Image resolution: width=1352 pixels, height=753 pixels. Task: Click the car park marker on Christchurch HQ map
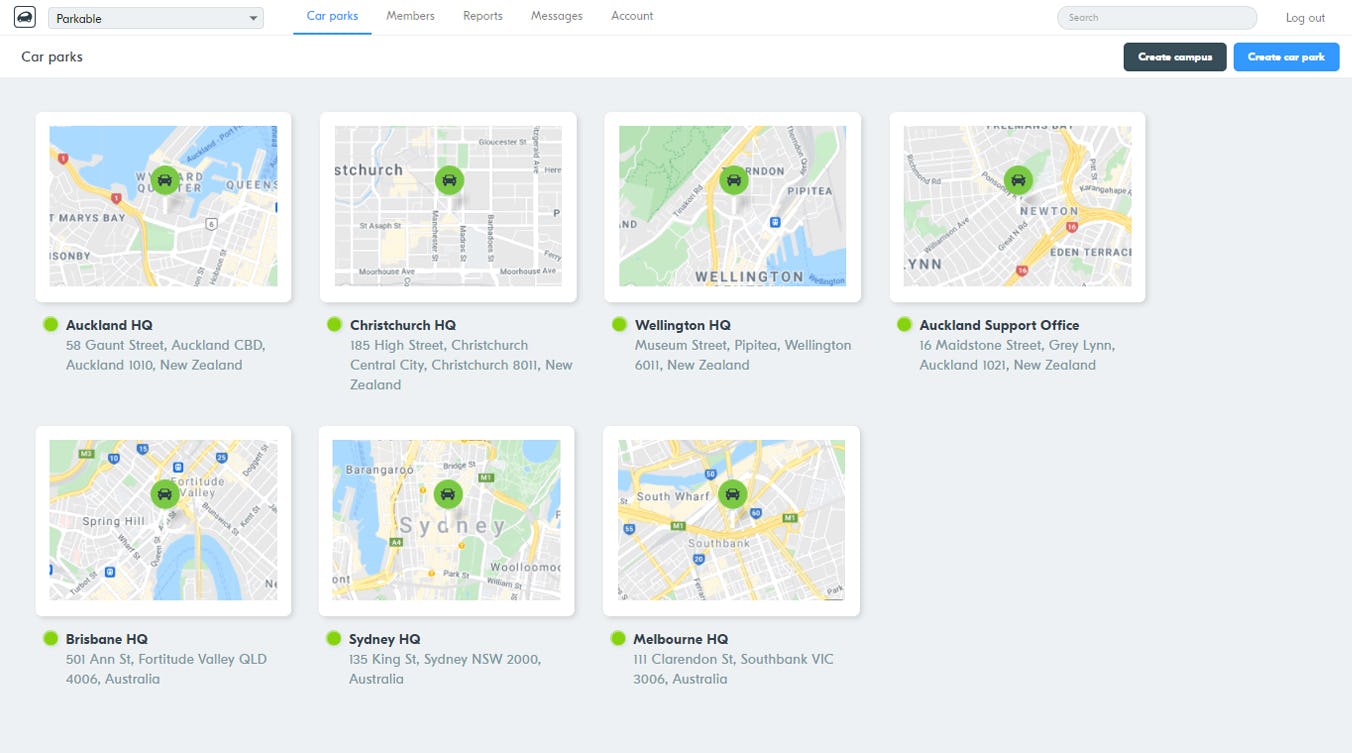pyautogui.click(x=448, y=180)
